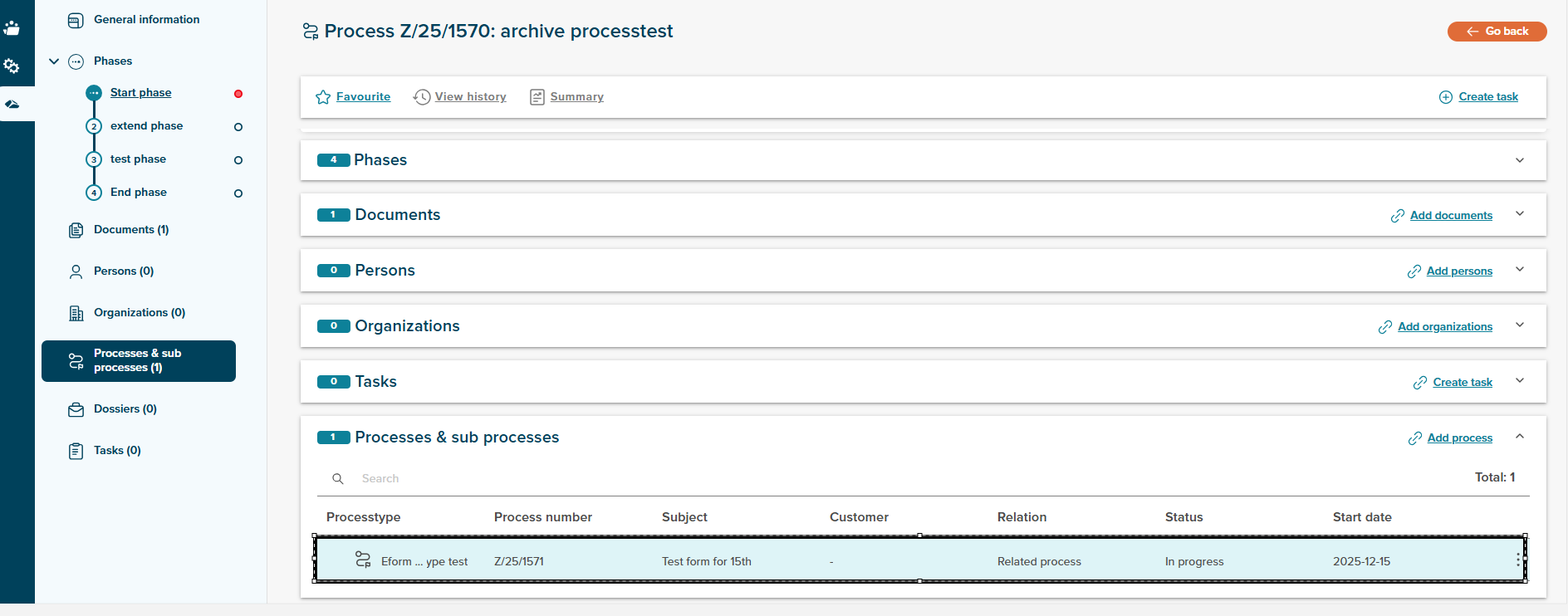The height and width of the screenshot is (616, 1568).
Task: Click the General information sidebar icon
Action: (76, 20)
